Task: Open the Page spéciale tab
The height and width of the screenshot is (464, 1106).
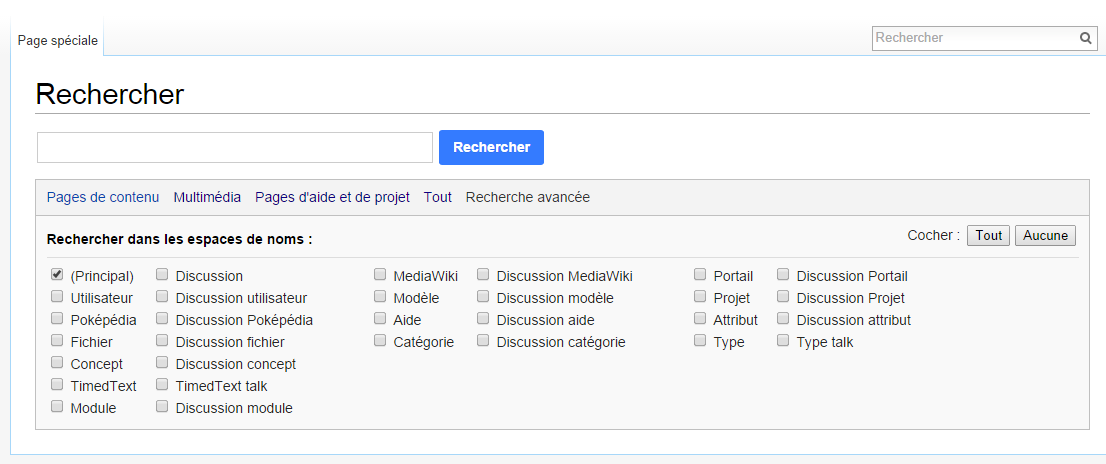Action: pyautogui.click(x=58, y=40)
